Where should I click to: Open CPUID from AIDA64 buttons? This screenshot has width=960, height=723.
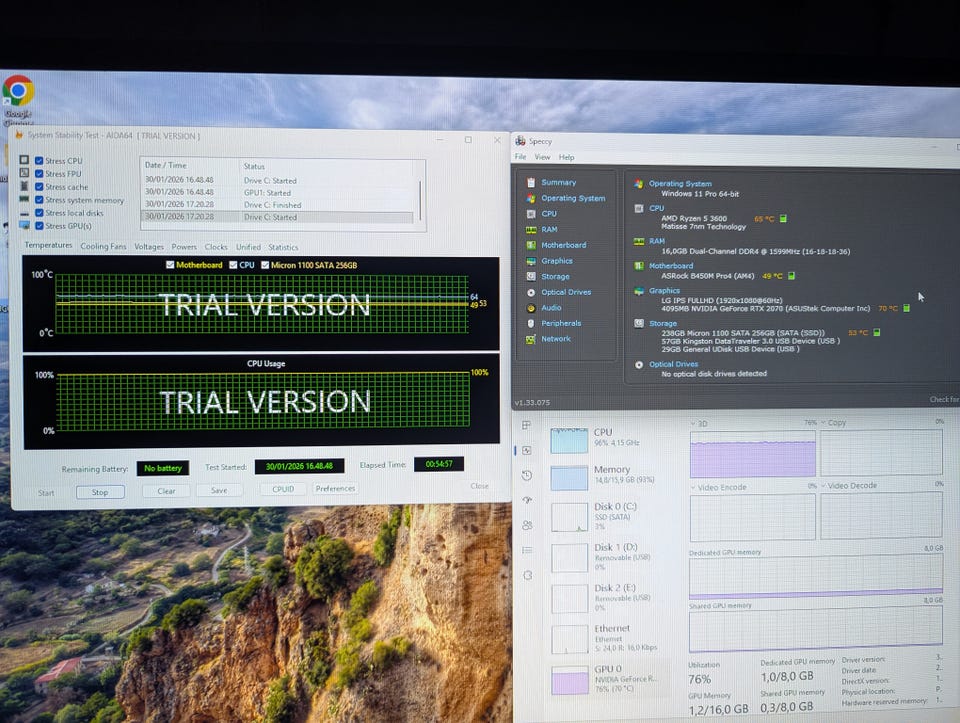(283, 489)
